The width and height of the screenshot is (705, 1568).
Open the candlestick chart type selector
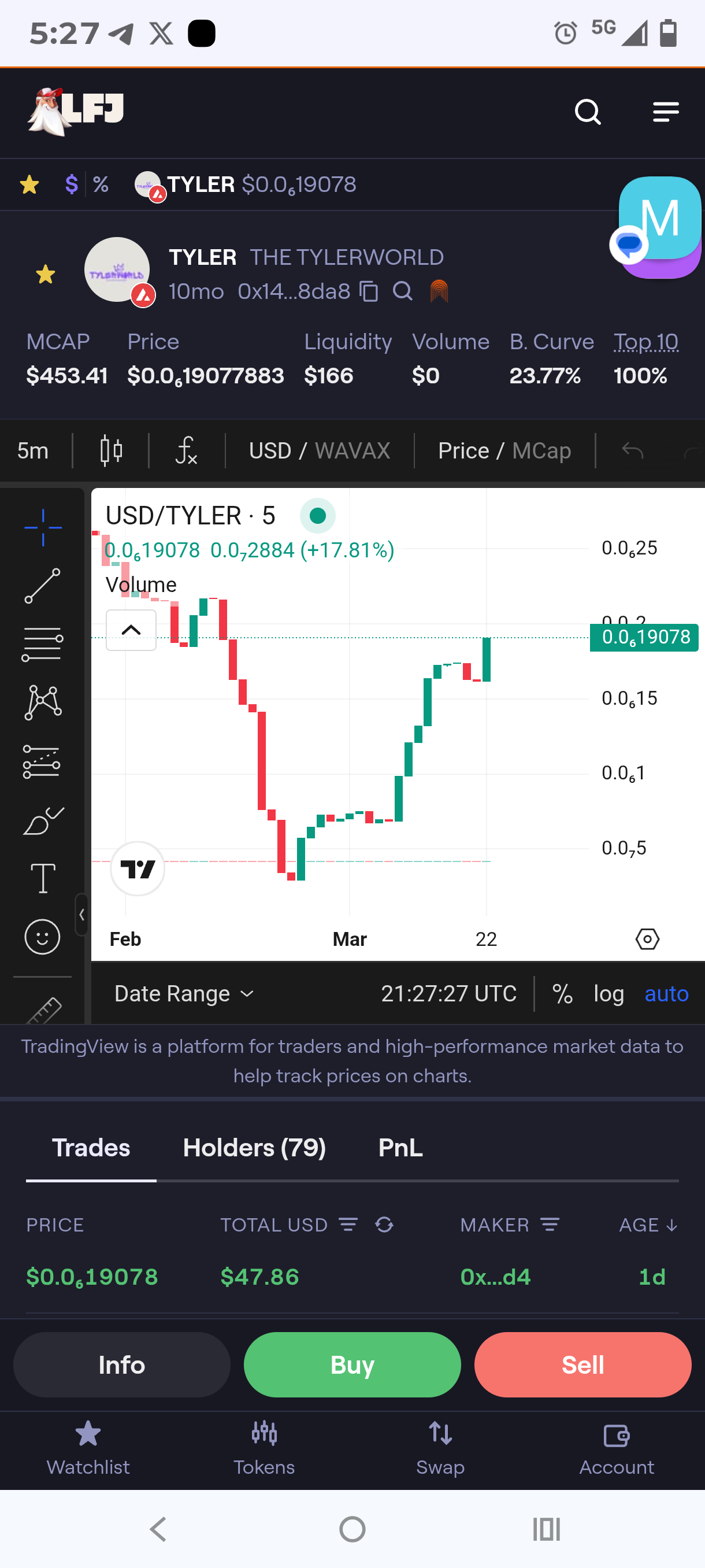point(112,451)
